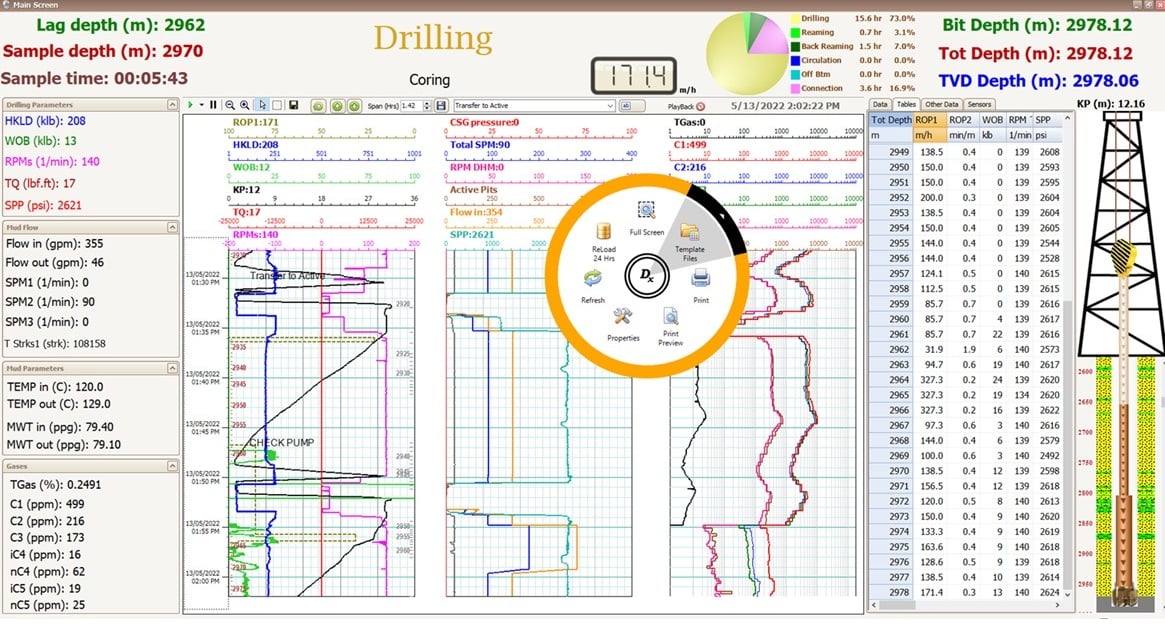Select the ROP1 column header
The height and width of the screenshot is (632, 1165).
[x=929, y=120]
